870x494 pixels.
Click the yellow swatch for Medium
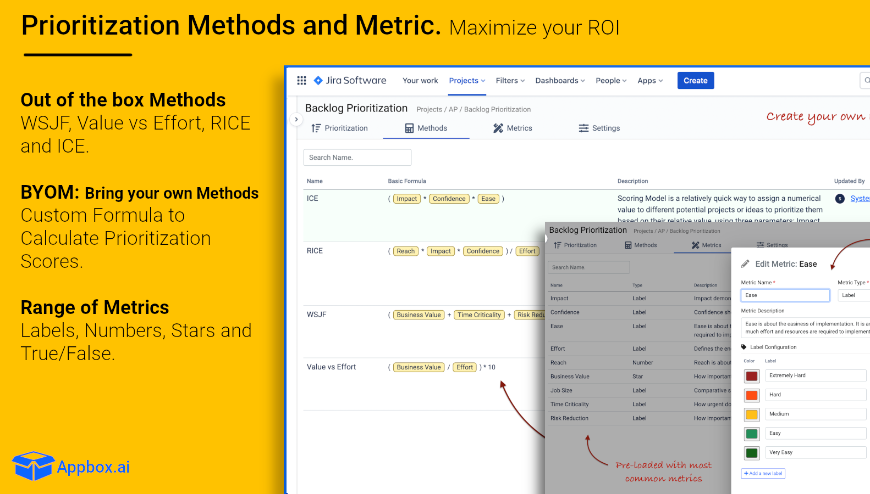click(751, 415)
